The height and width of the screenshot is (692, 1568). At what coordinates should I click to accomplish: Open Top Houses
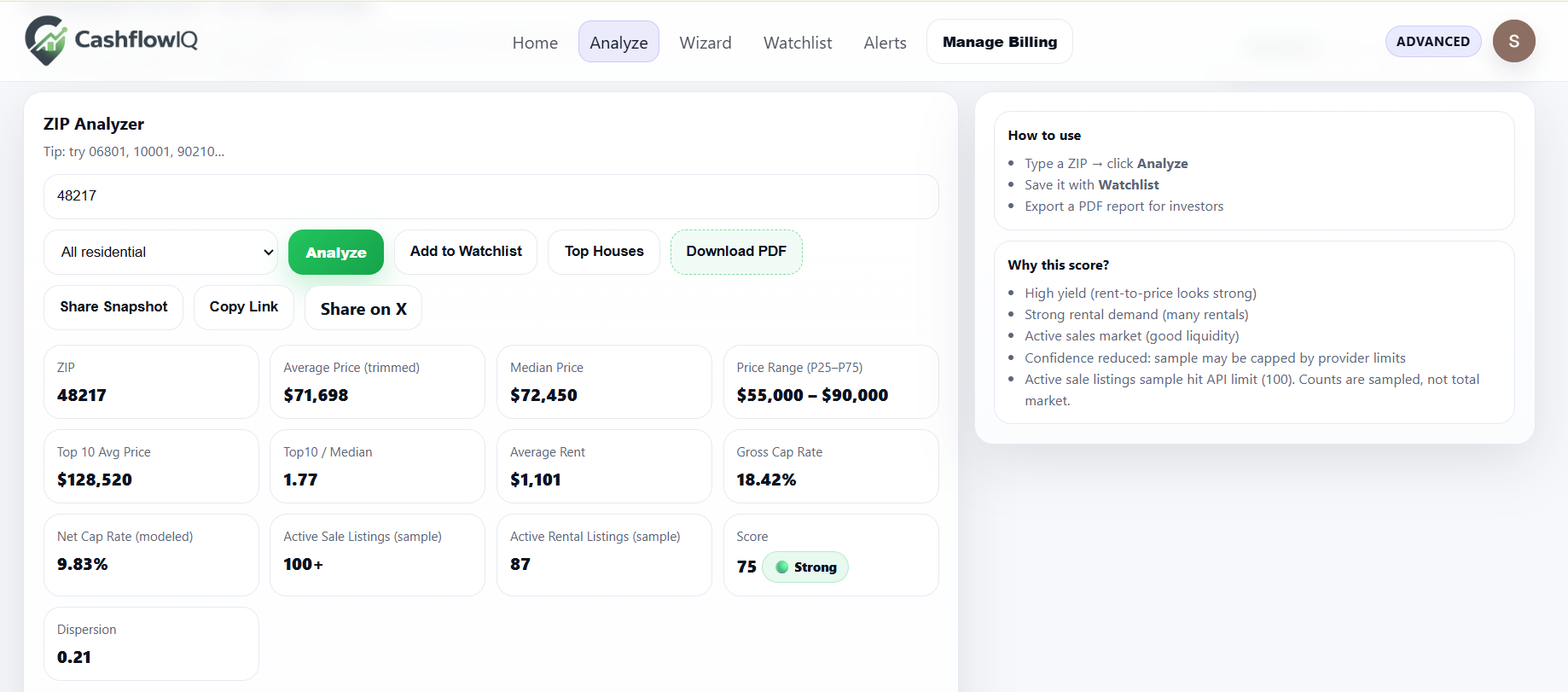click(x=604, y=252)
